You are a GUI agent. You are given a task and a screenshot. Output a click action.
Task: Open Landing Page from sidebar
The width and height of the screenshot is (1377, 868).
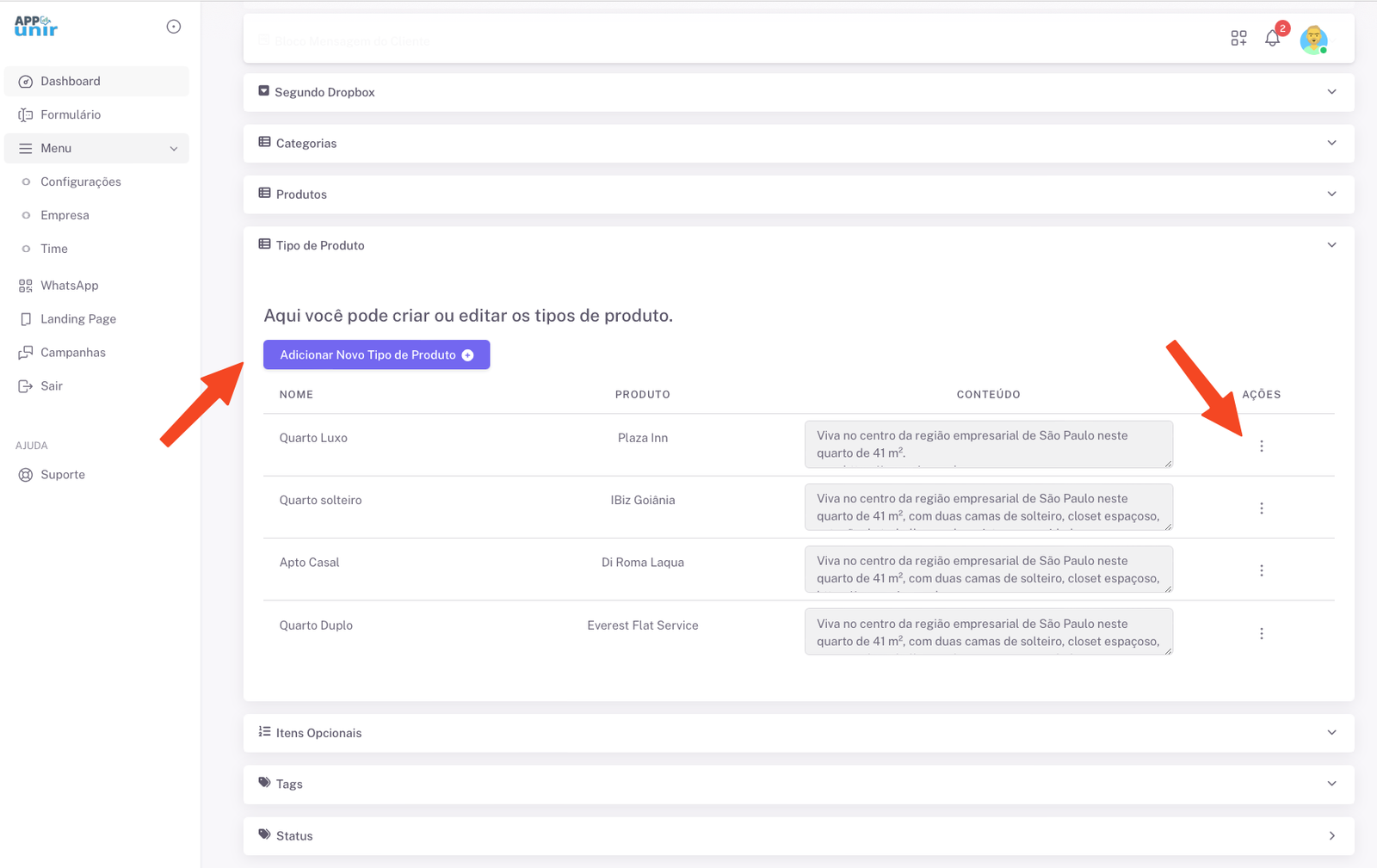tap(77, 319)
